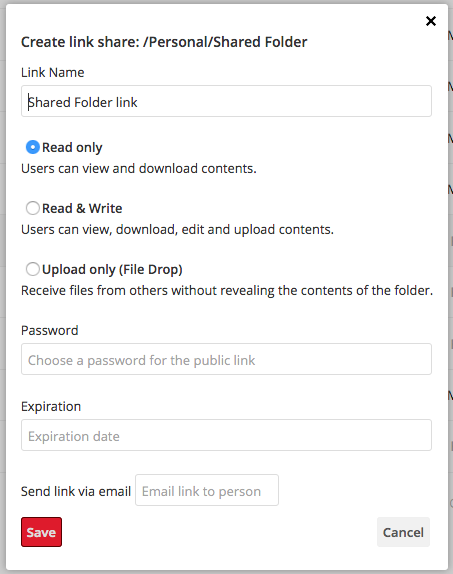Viewport: 453px width, 574px height.
Task: Click the "Password" field label
Action: coord(50,330)
